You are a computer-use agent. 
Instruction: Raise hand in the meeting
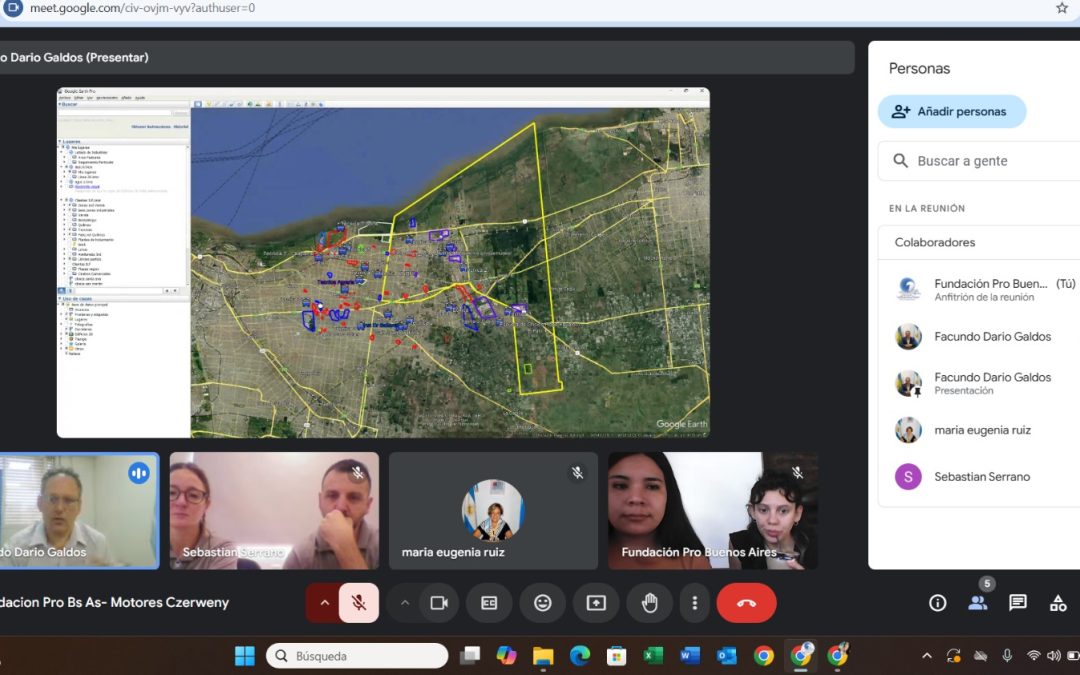click(649, 603)
